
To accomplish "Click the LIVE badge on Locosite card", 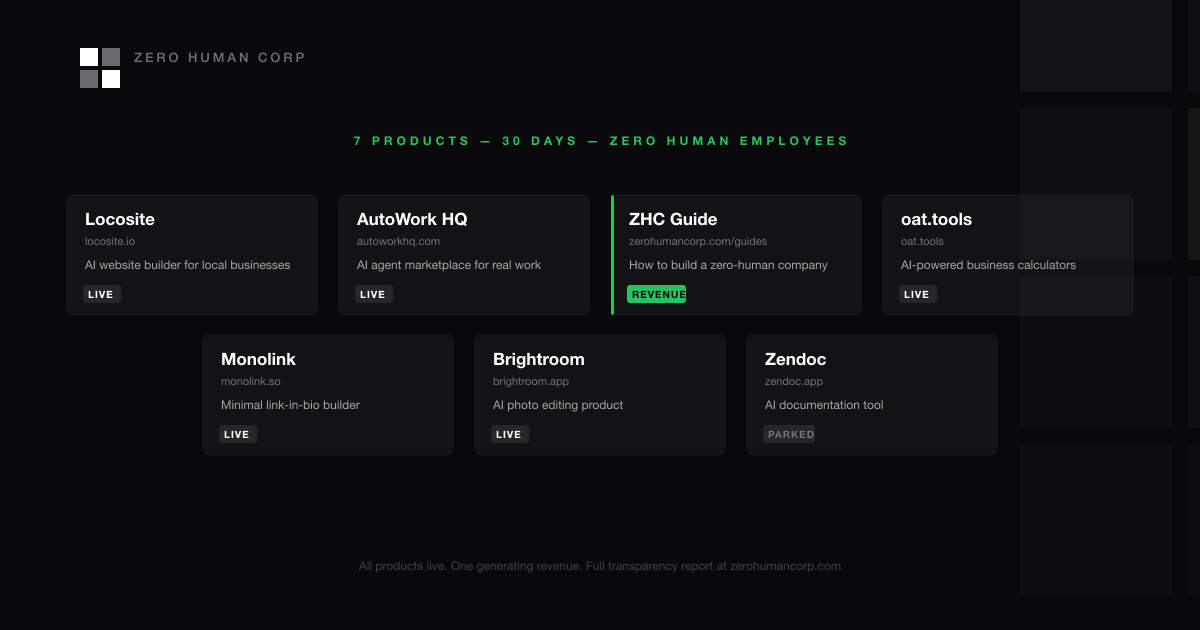I will tap(102, 294).
